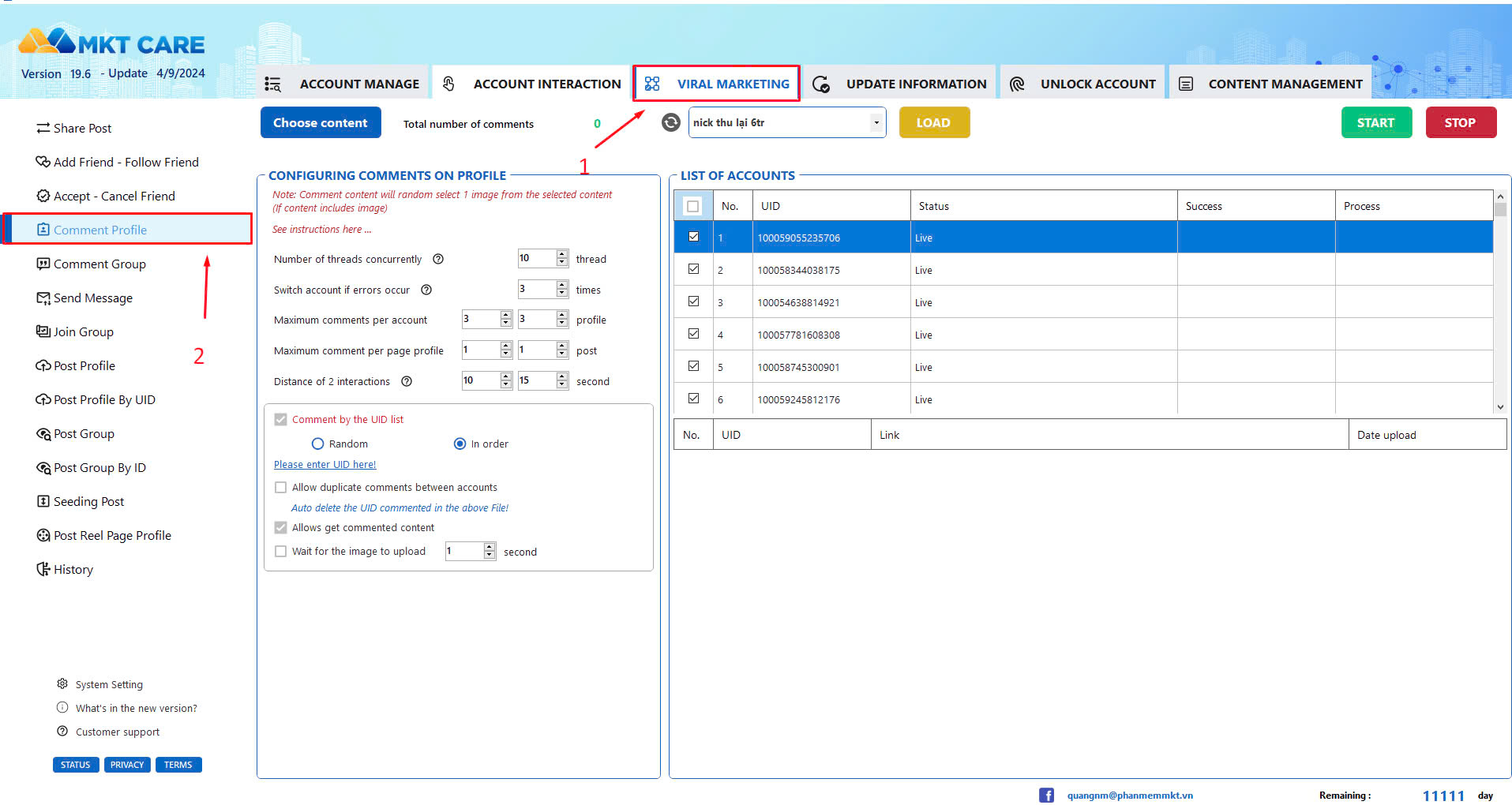This screenshot has height=805, width=1512.
Task: Click the refresh icon beside account dropdown
Action: pyautogui.click(x=670, y=122)
